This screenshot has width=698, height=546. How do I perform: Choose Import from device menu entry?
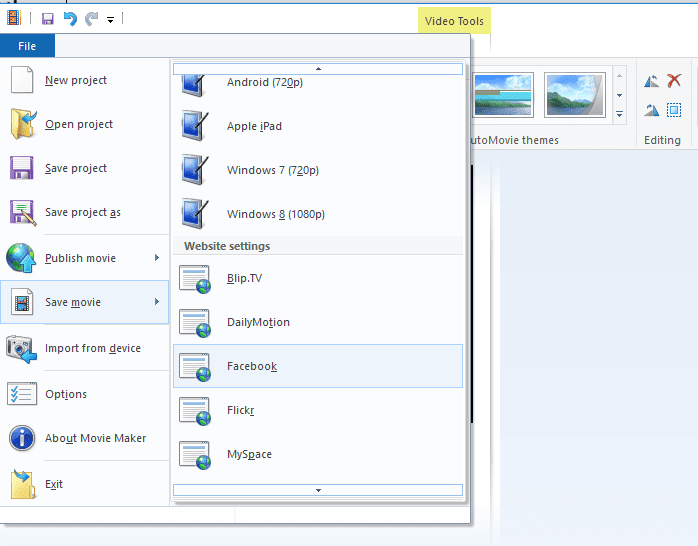[85, 348]
